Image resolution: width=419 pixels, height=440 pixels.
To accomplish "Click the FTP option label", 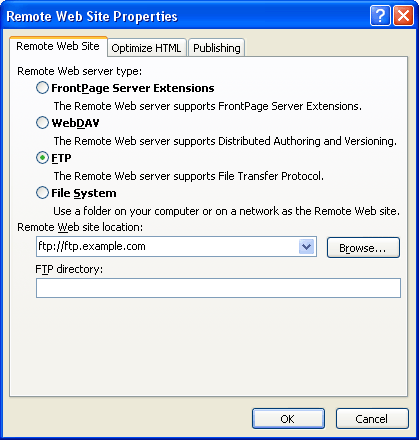I will click(x=61, y=158).
